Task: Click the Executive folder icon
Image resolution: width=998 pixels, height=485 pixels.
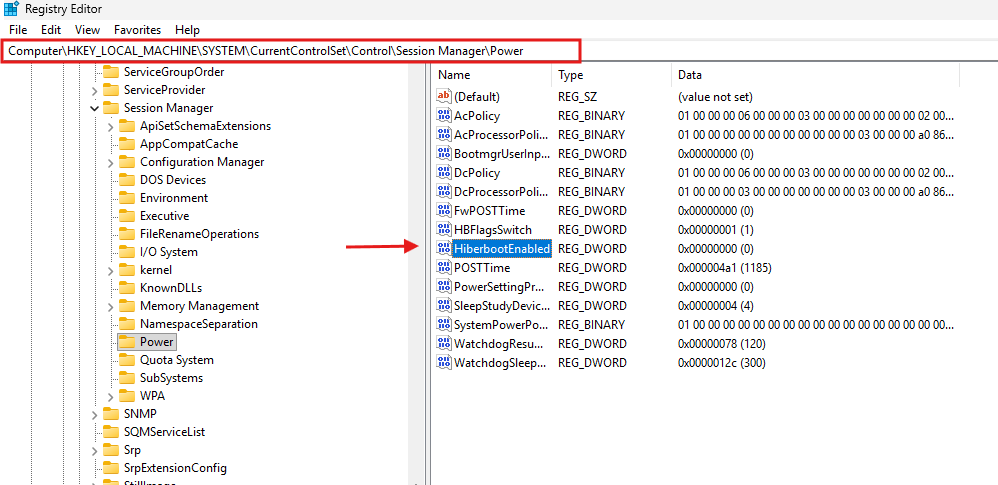Action: tap(127, 216)
